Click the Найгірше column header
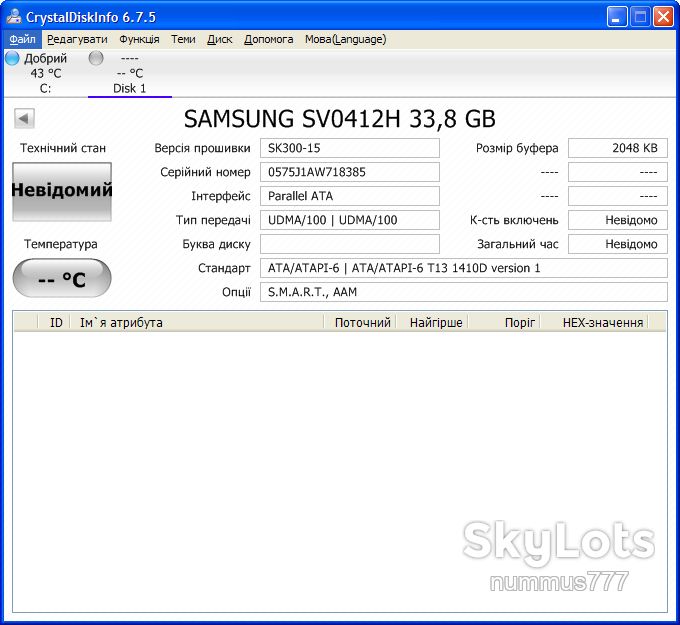This screenshot has width=680, height=625. pos(432,323)
